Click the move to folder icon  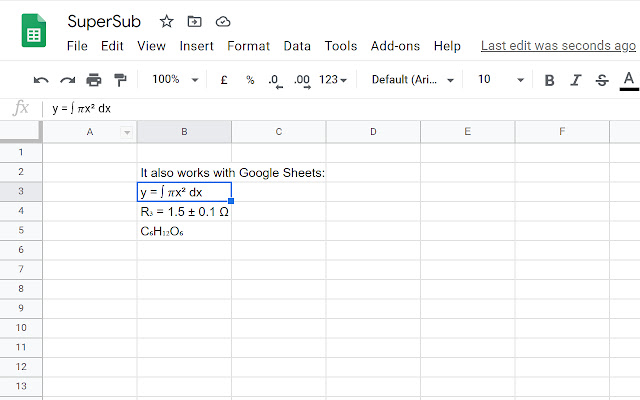pos(194,21)
